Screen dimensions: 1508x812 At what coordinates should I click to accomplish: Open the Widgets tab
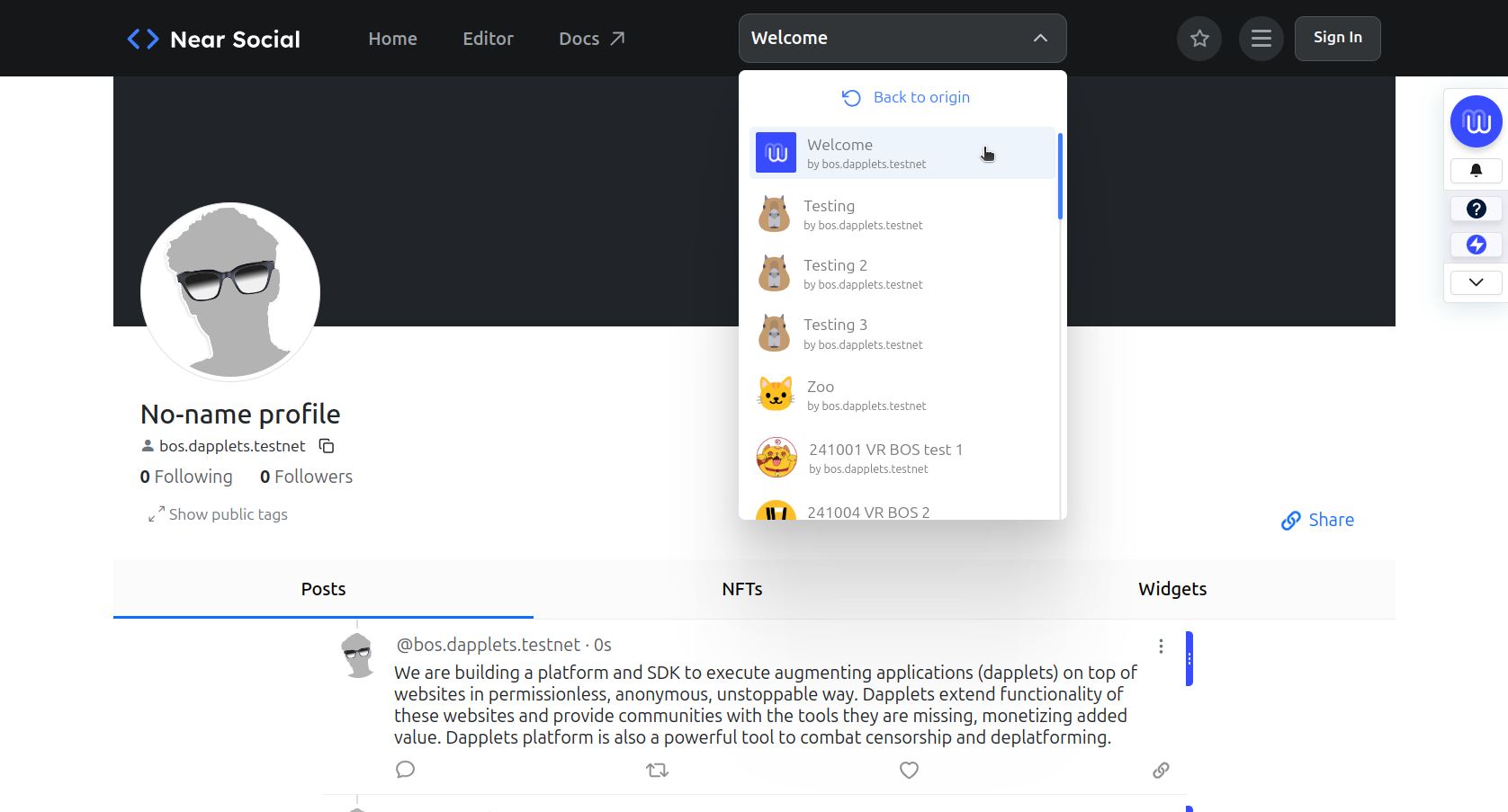(x=1172, y=589)
